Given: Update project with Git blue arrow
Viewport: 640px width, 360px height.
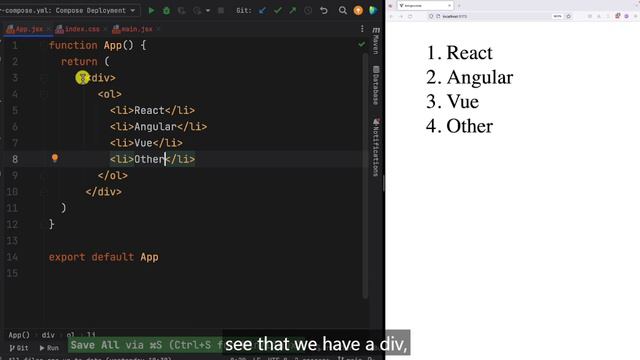Looking at the screenshot, I should coord(262,11).
